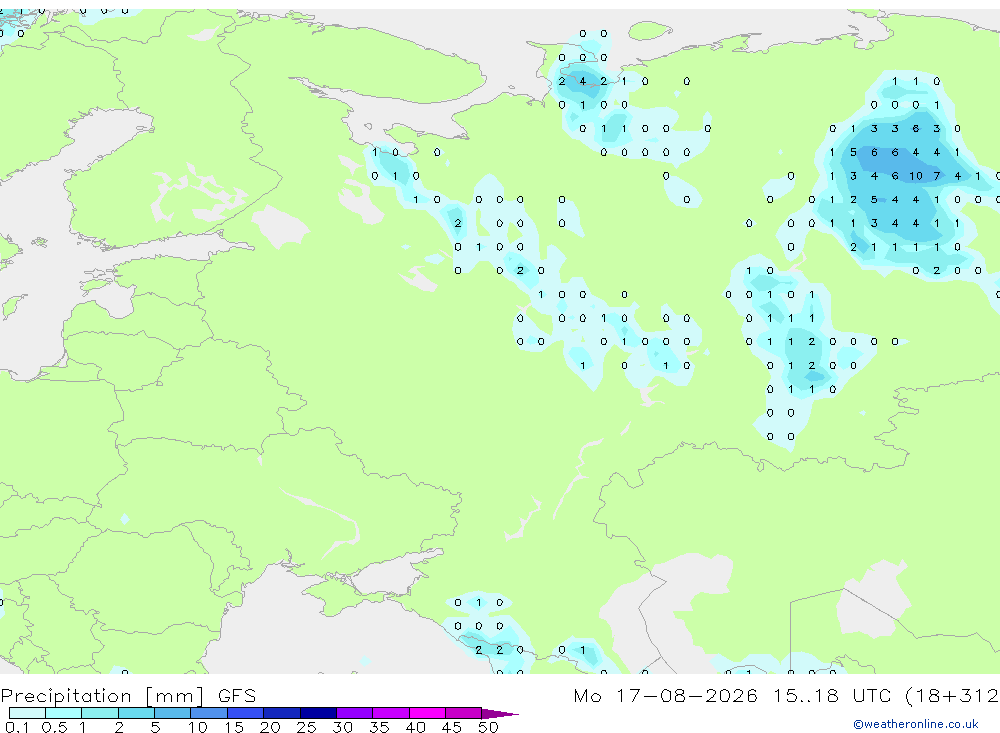Click the '50' legend scale label

point(488,727)
